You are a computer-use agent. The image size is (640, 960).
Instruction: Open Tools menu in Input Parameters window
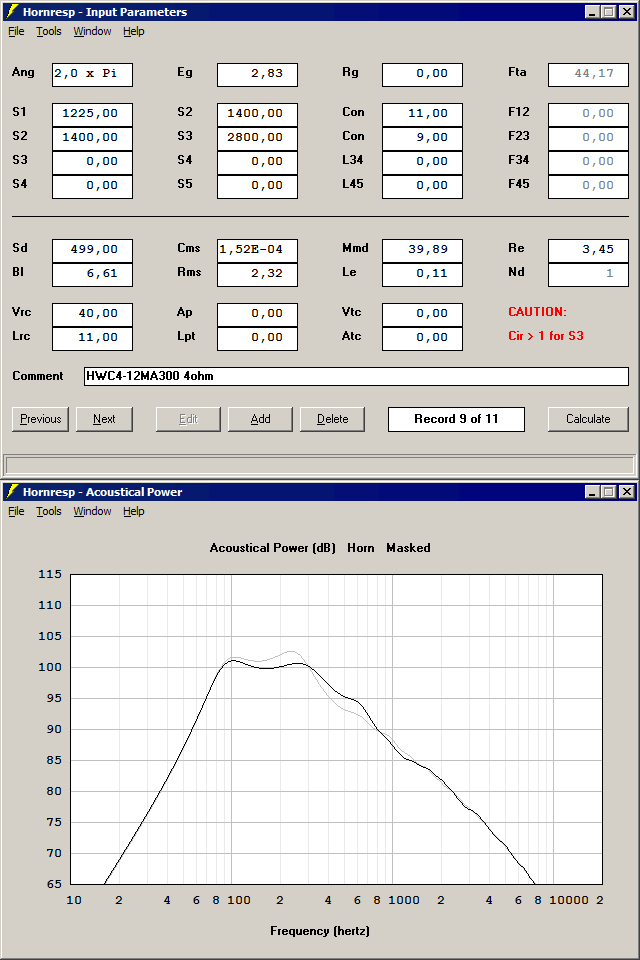48,31
